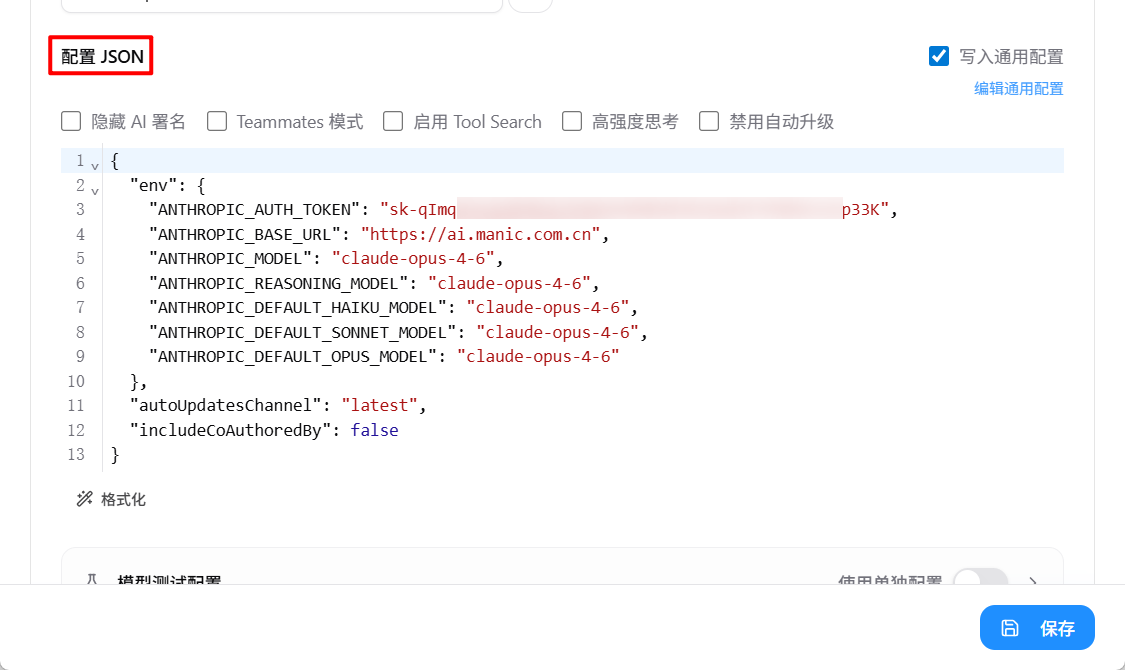Tick the 启用 Tool Search checkbox
Viewport: 1125px width, 670px height.
(392, 121)
